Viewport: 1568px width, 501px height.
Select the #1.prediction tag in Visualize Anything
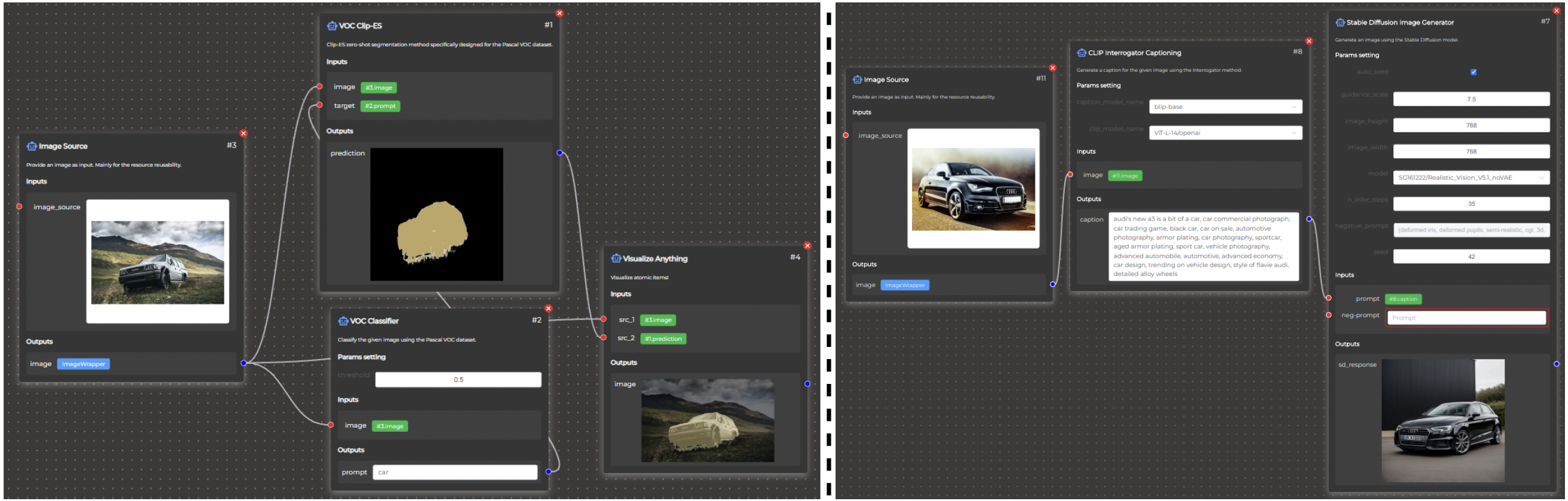[663, 339]
